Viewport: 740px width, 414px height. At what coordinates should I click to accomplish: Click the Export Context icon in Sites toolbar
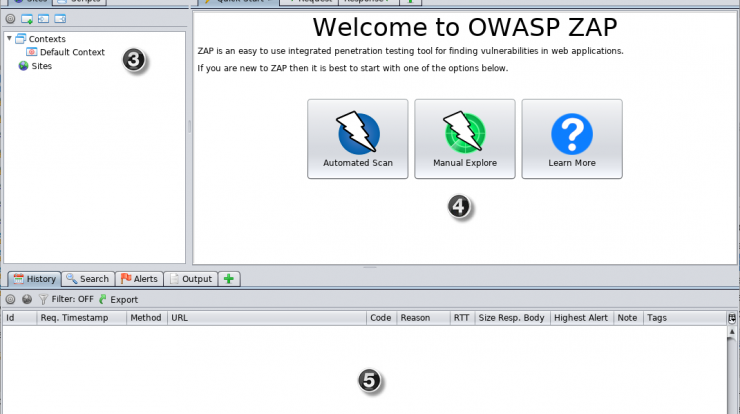(60, 19)
